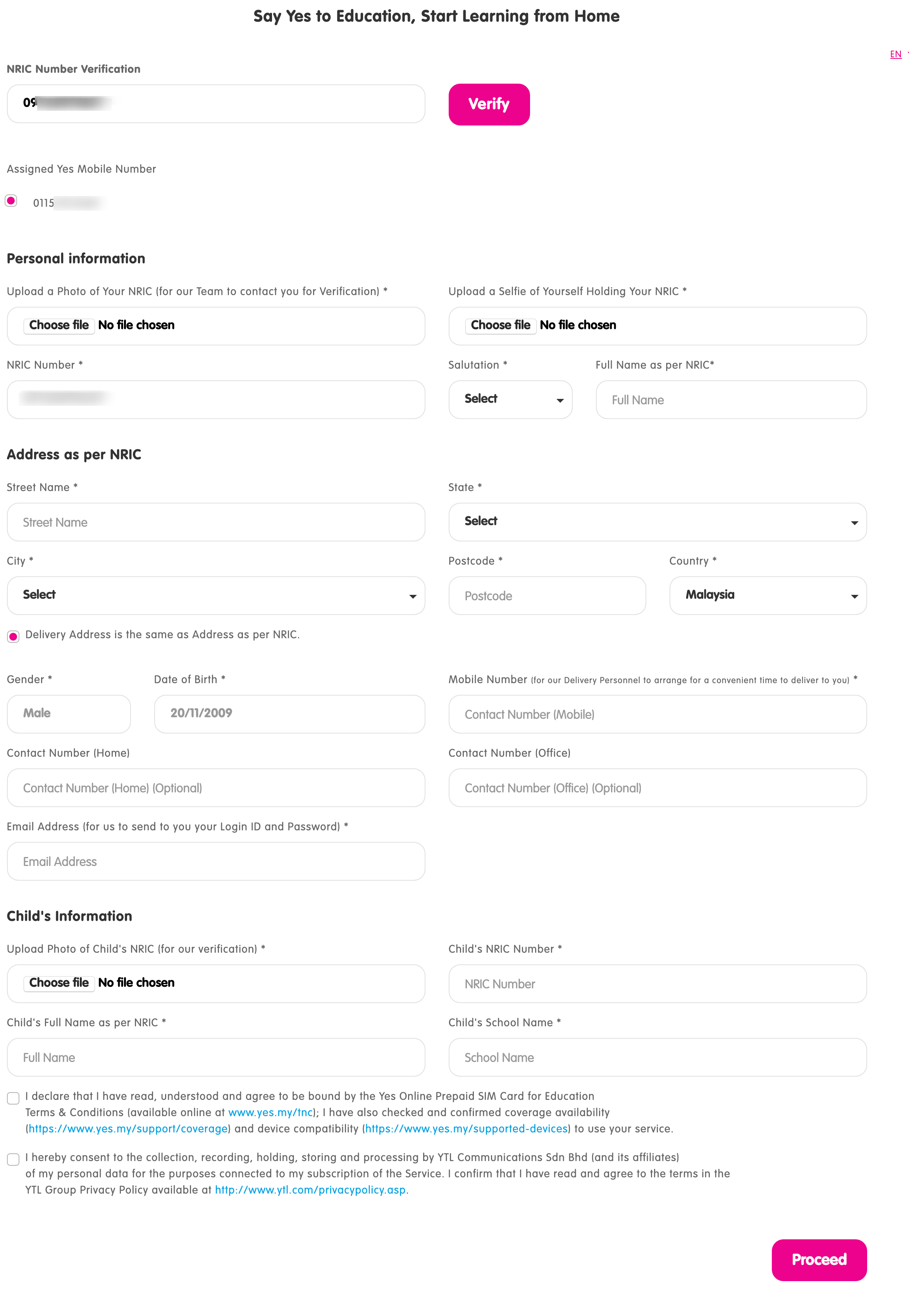Click the Street Name input field
This screenshot has height=1316, width=909.
click(x=216, y=522)
